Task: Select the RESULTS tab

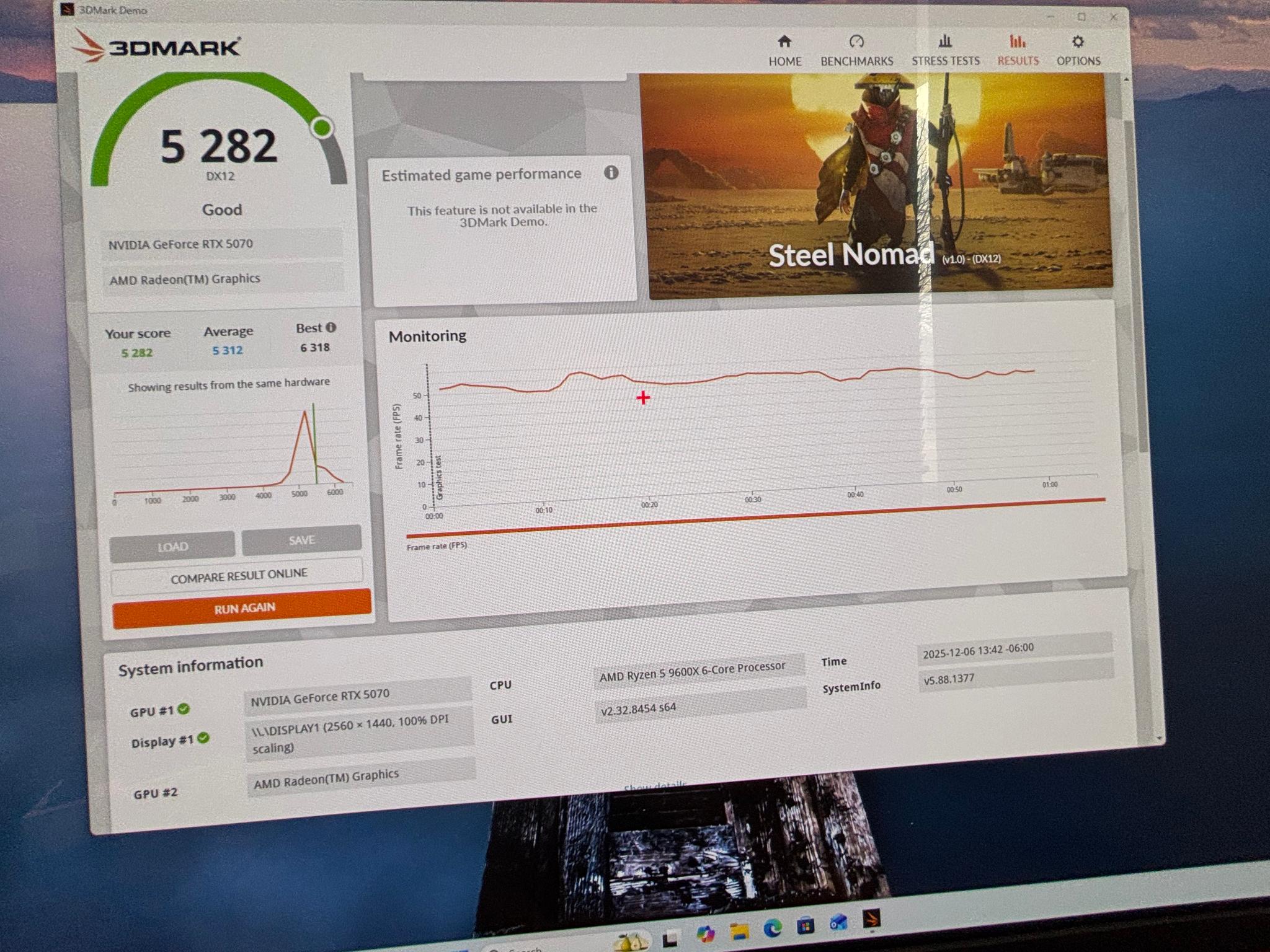Action: click(x=1018, y=51)
